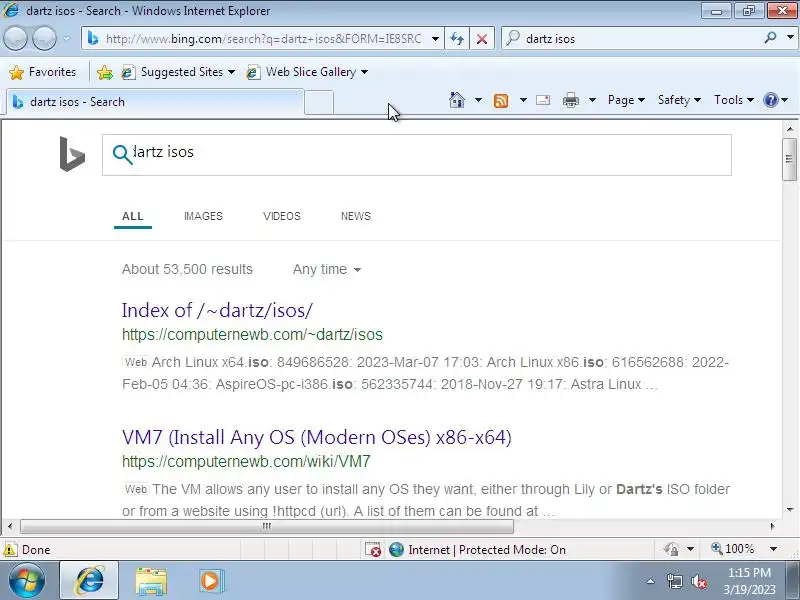Expand the Feeds dropdown arrow
This screenshot has height=600, width=800.
[523, 100]
